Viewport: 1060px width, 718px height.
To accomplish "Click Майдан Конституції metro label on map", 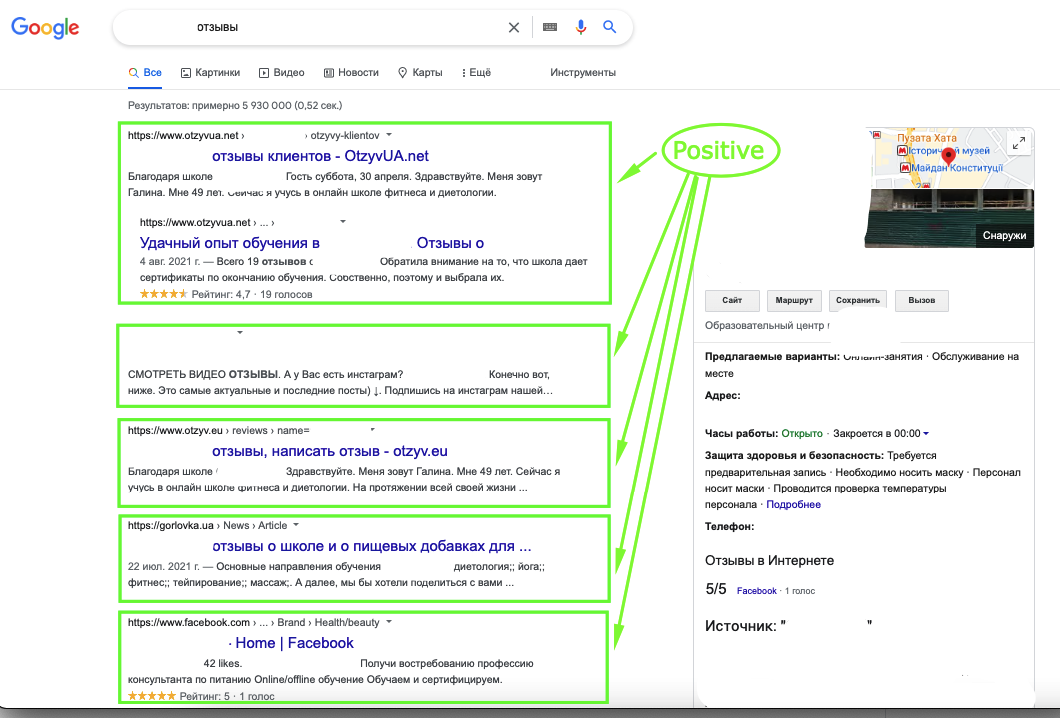I will tap(957, 168).
